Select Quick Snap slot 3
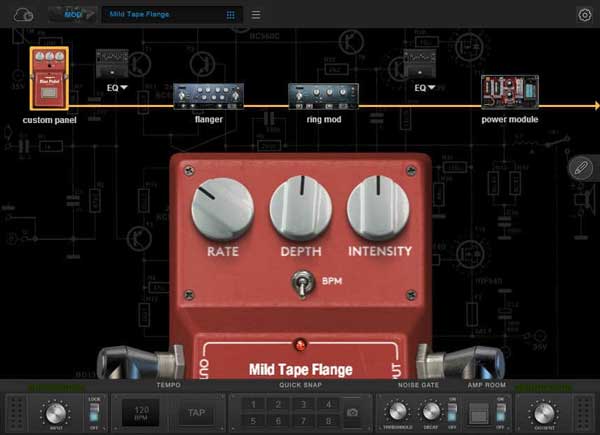 303,404
